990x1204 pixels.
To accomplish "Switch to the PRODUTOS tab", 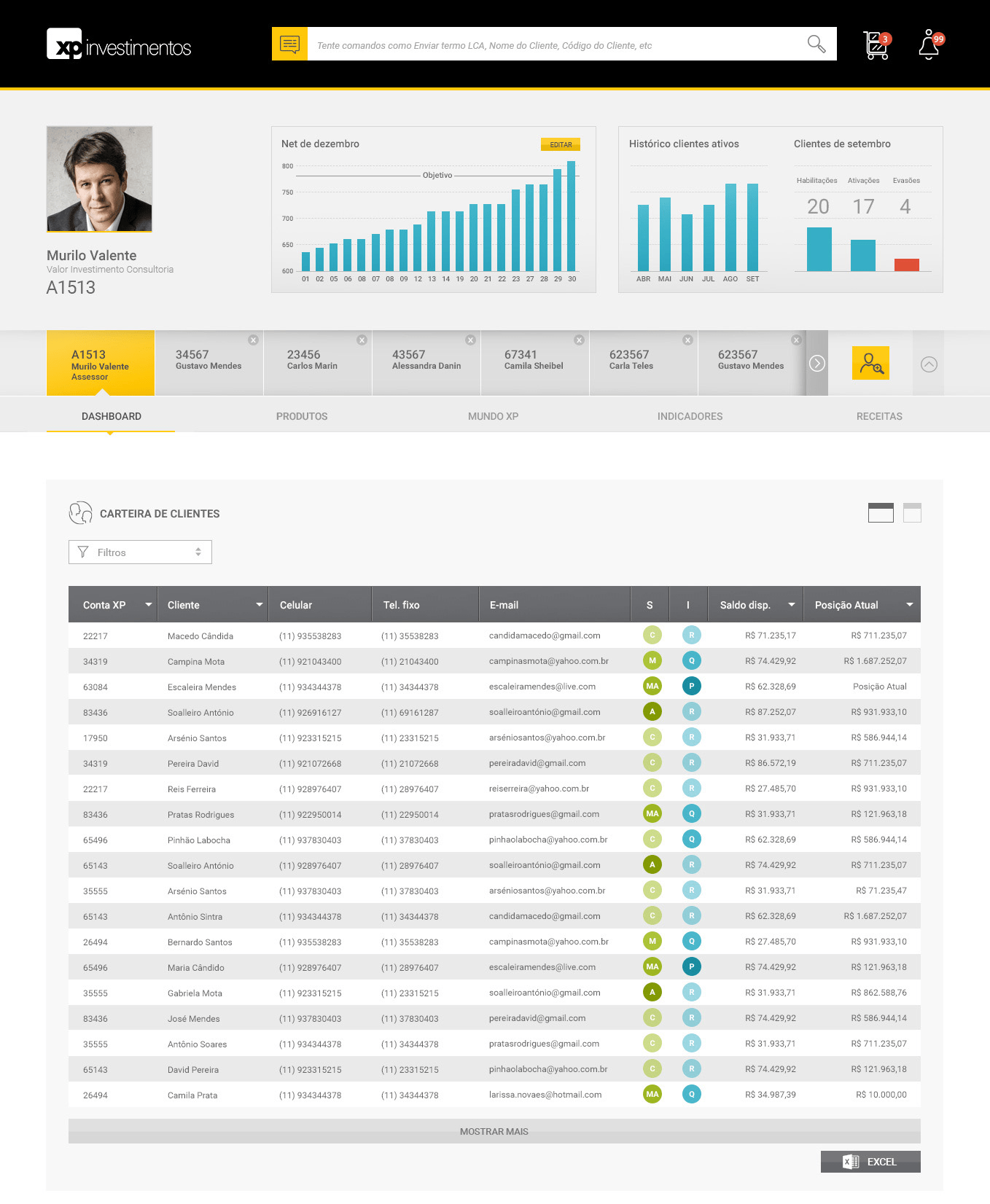I will (302, 416).
